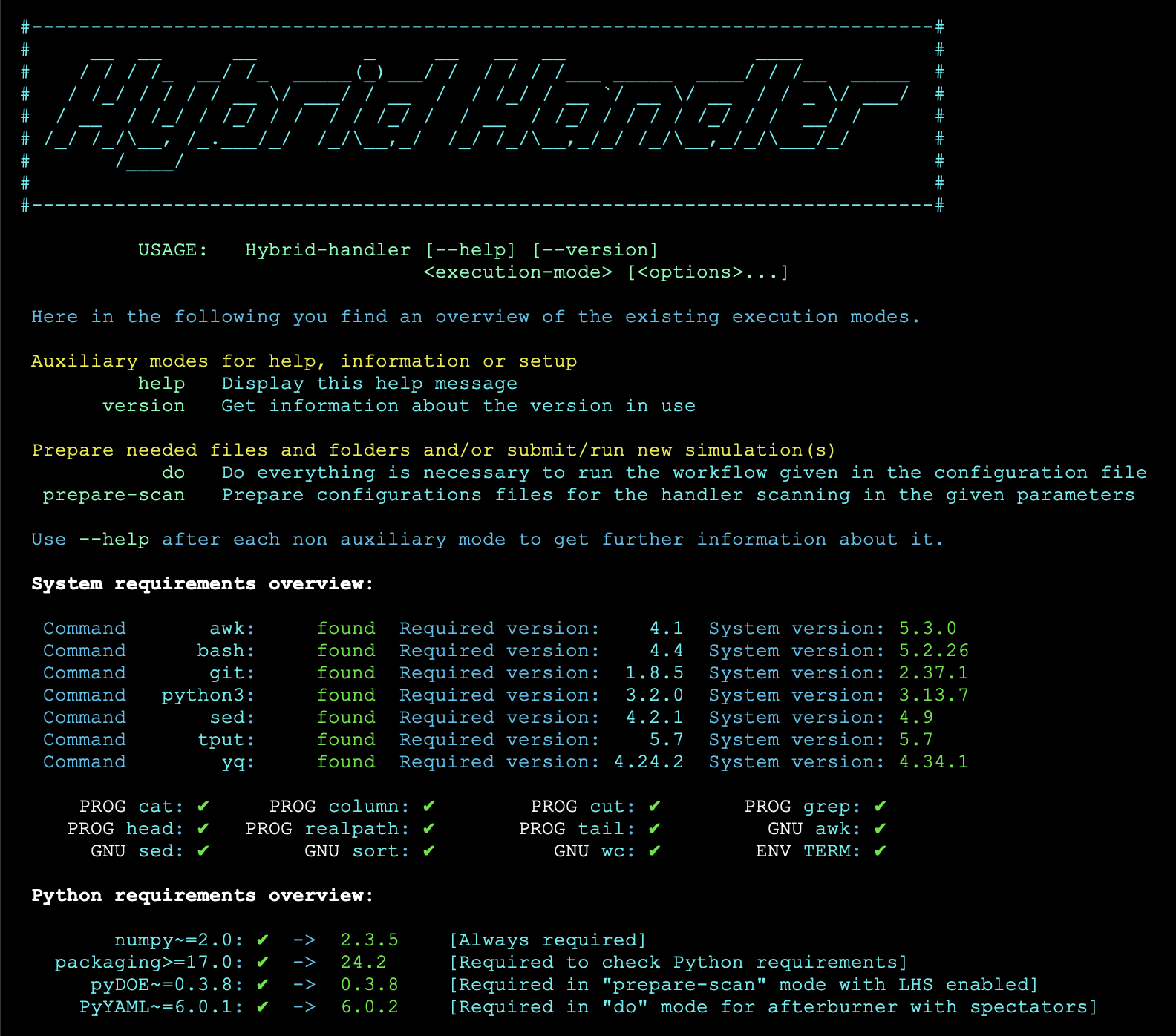
Task: Click the check mark next to GNU sed
Action: pyautogui.click(x=203, y=850)
